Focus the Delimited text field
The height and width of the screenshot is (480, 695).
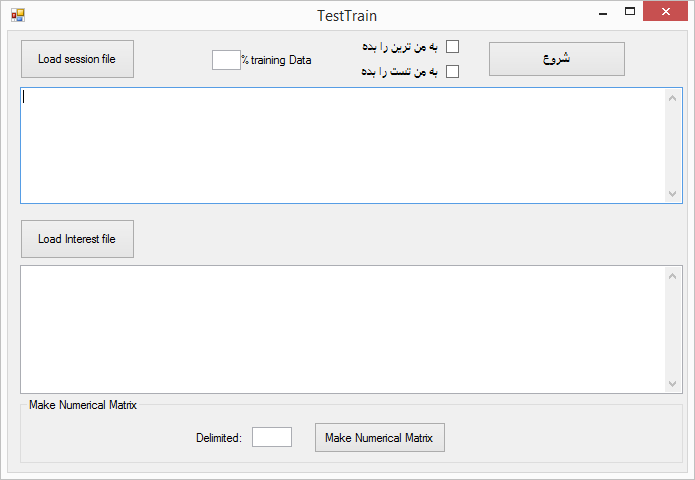tap(271, 437)
